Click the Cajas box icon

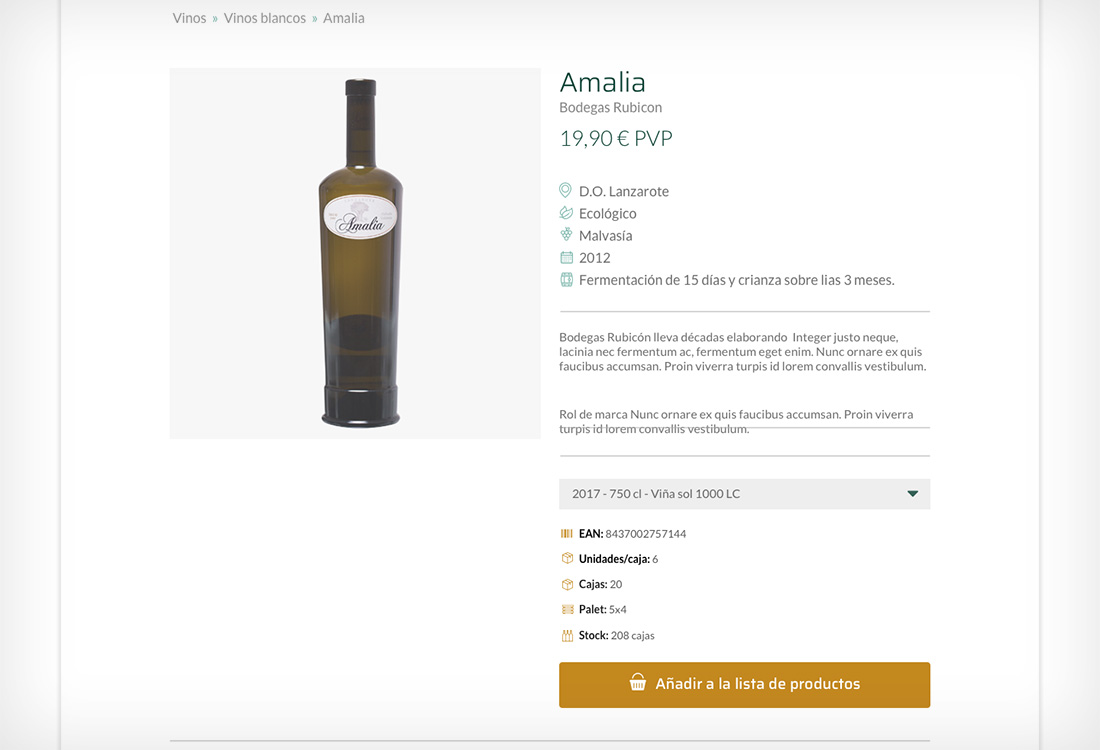pyautogui.click(x=567, y=584)
